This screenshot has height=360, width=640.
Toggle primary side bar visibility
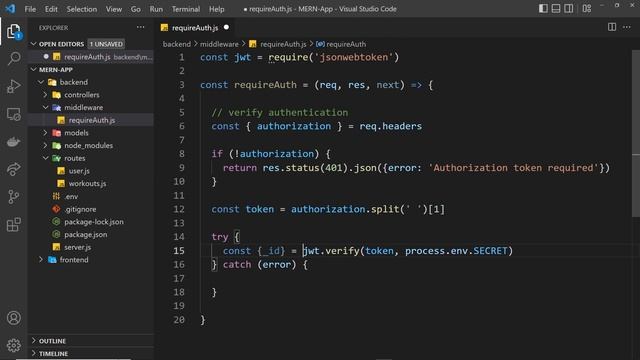(543, 9)
